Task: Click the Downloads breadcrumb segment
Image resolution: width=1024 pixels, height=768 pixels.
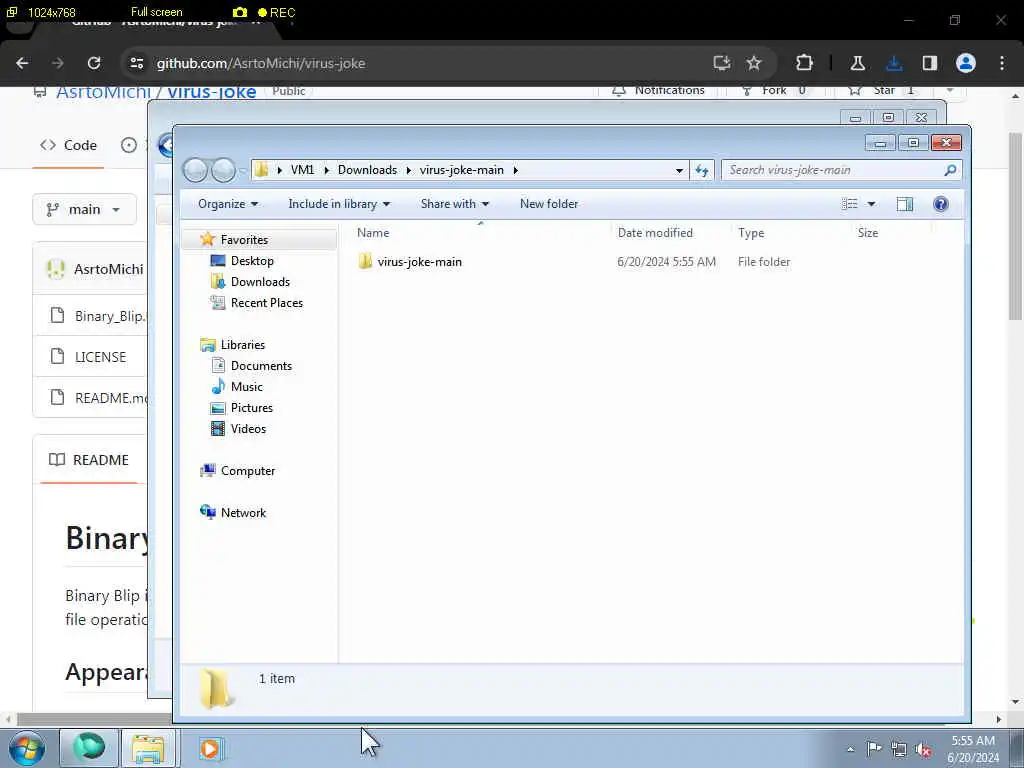Action: (x=367, y=170)
